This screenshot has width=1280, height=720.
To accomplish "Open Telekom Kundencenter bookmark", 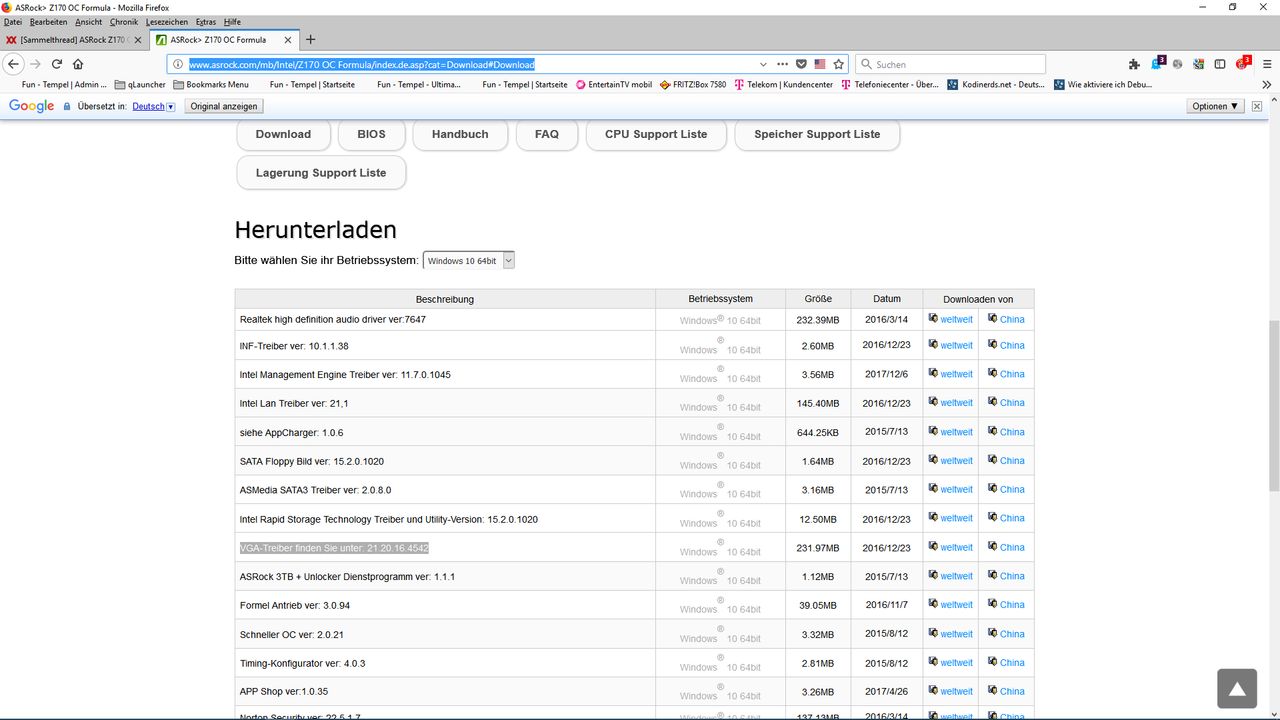I will tap(783, 85).
